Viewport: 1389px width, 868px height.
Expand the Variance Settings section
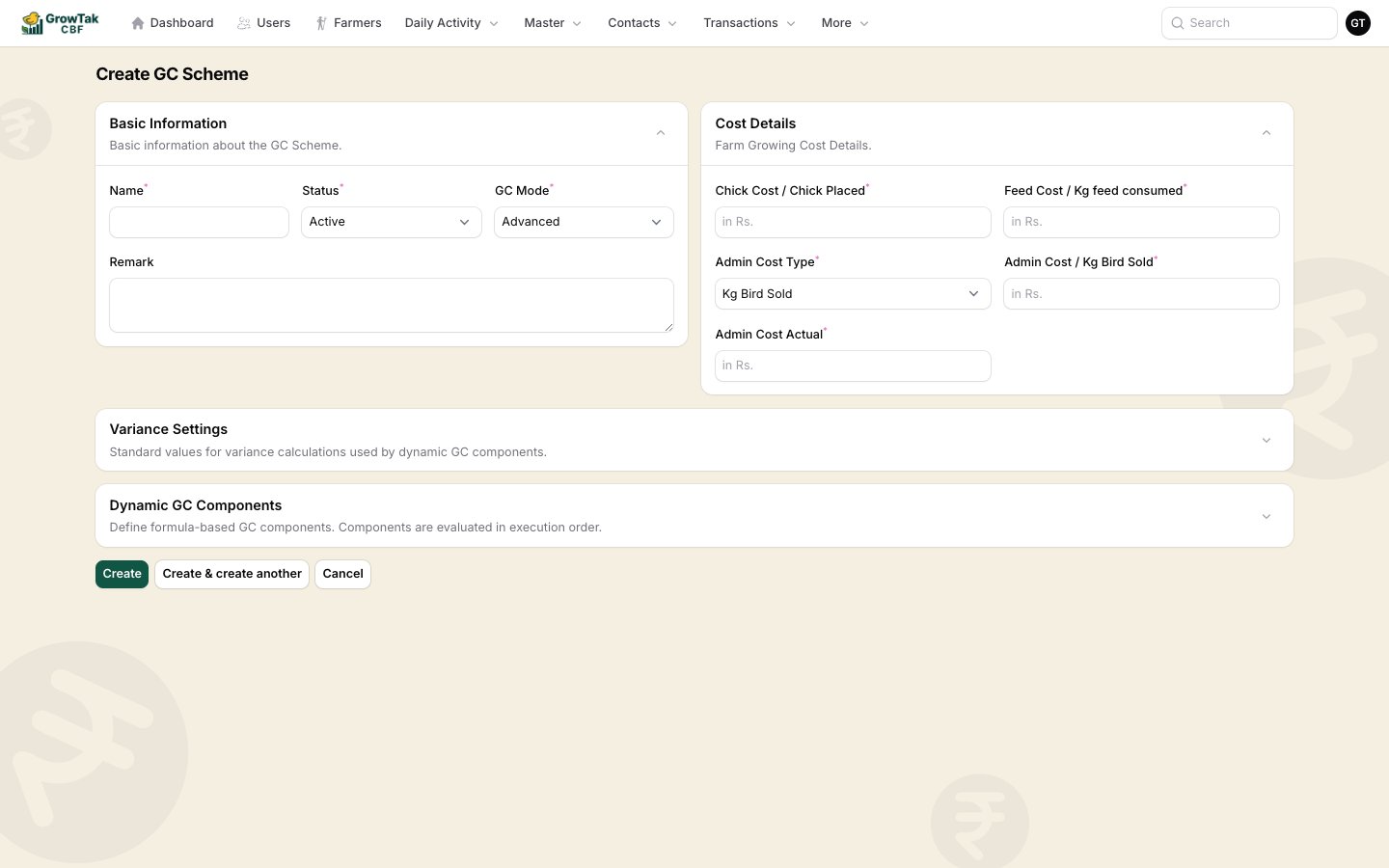(1266, 441)
